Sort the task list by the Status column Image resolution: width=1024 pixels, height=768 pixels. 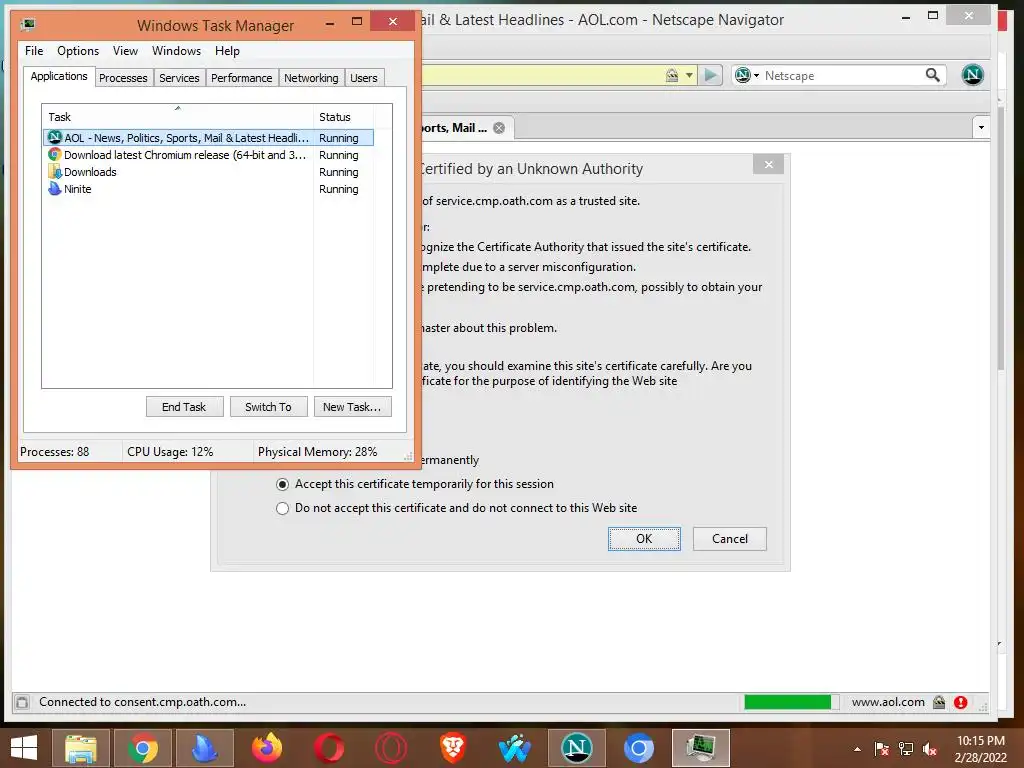click(x=344, y=117)
